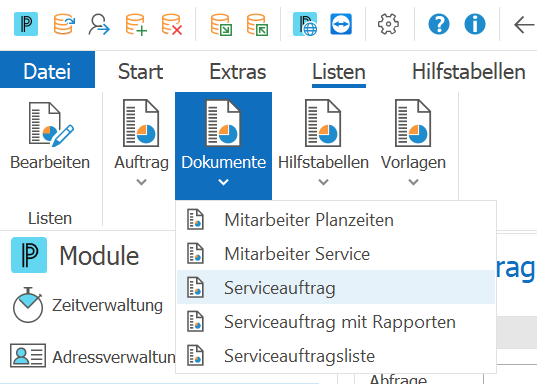Launch the TeamViewer remote support icon
The image size is (537, 384).
coord(341,24)
